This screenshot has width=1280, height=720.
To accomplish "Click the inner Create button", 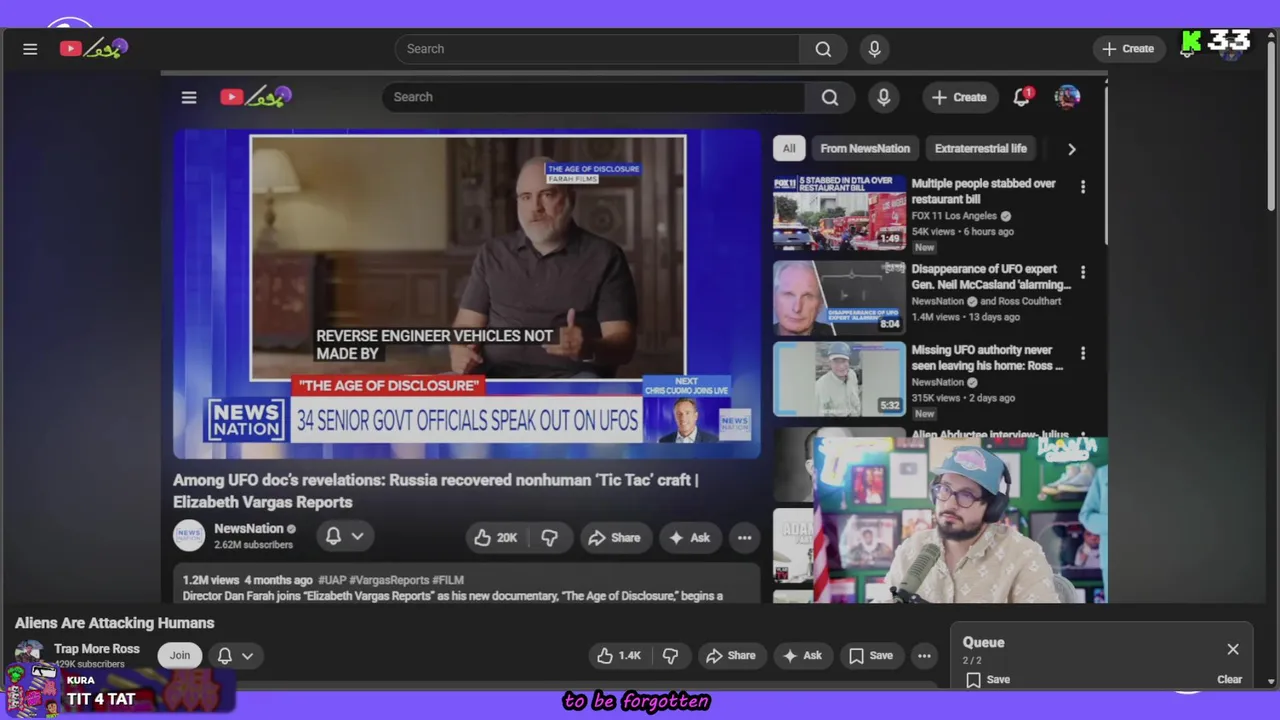I will pyautogui.click(x=960, y=97).
